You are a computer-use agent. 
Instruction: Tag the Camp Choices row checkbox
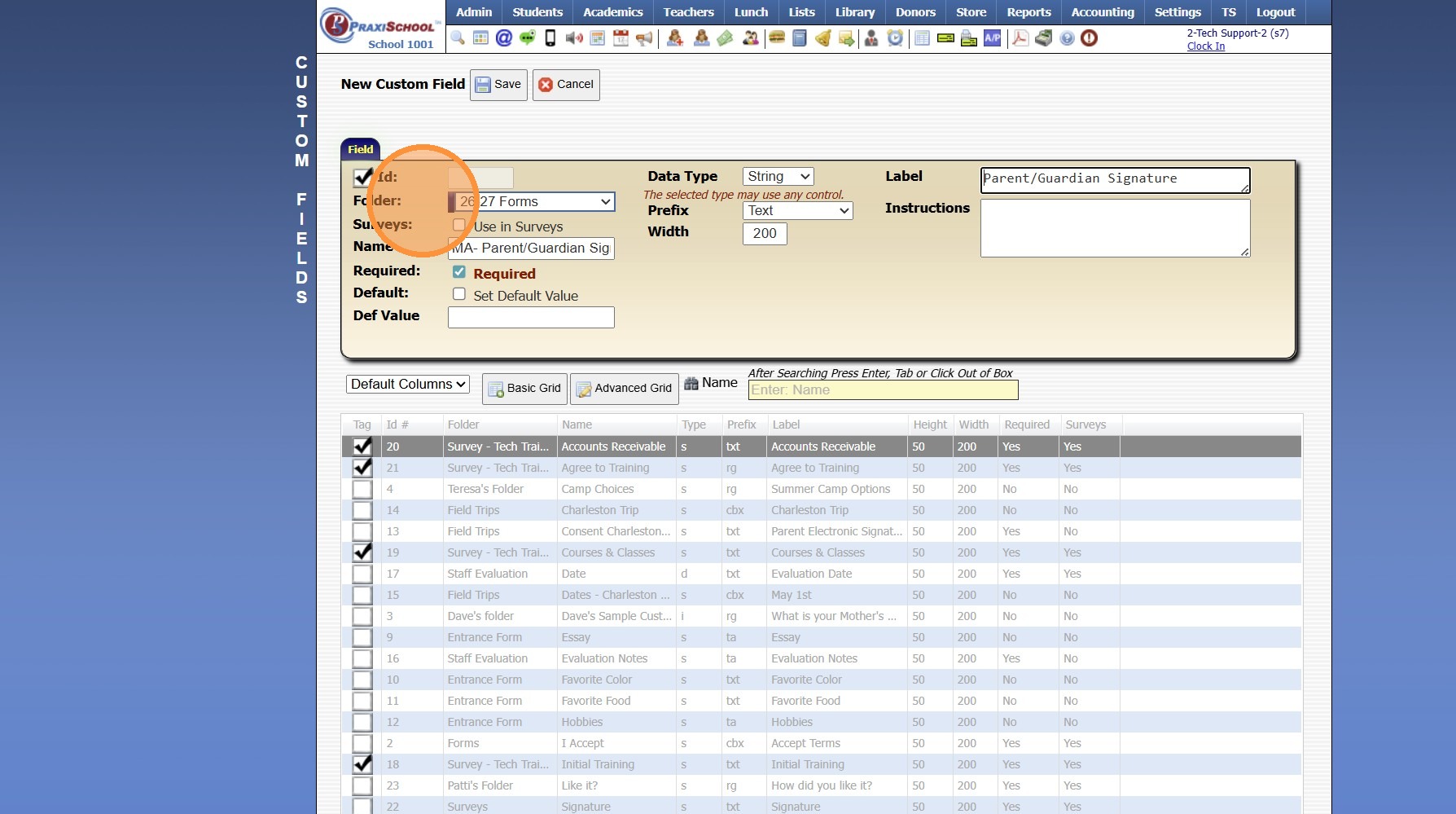362,489
